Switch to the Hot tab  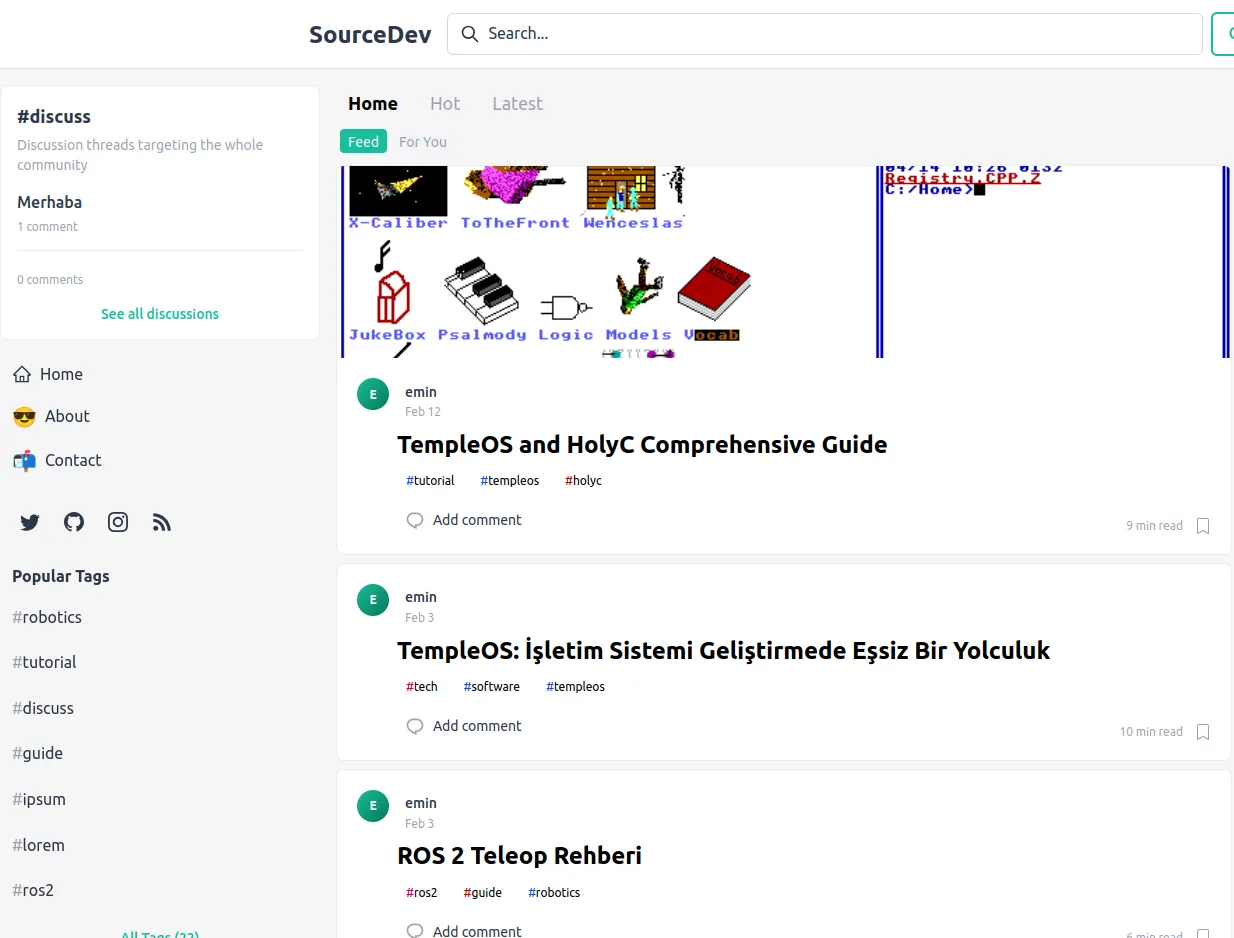[x=444, y=103]
